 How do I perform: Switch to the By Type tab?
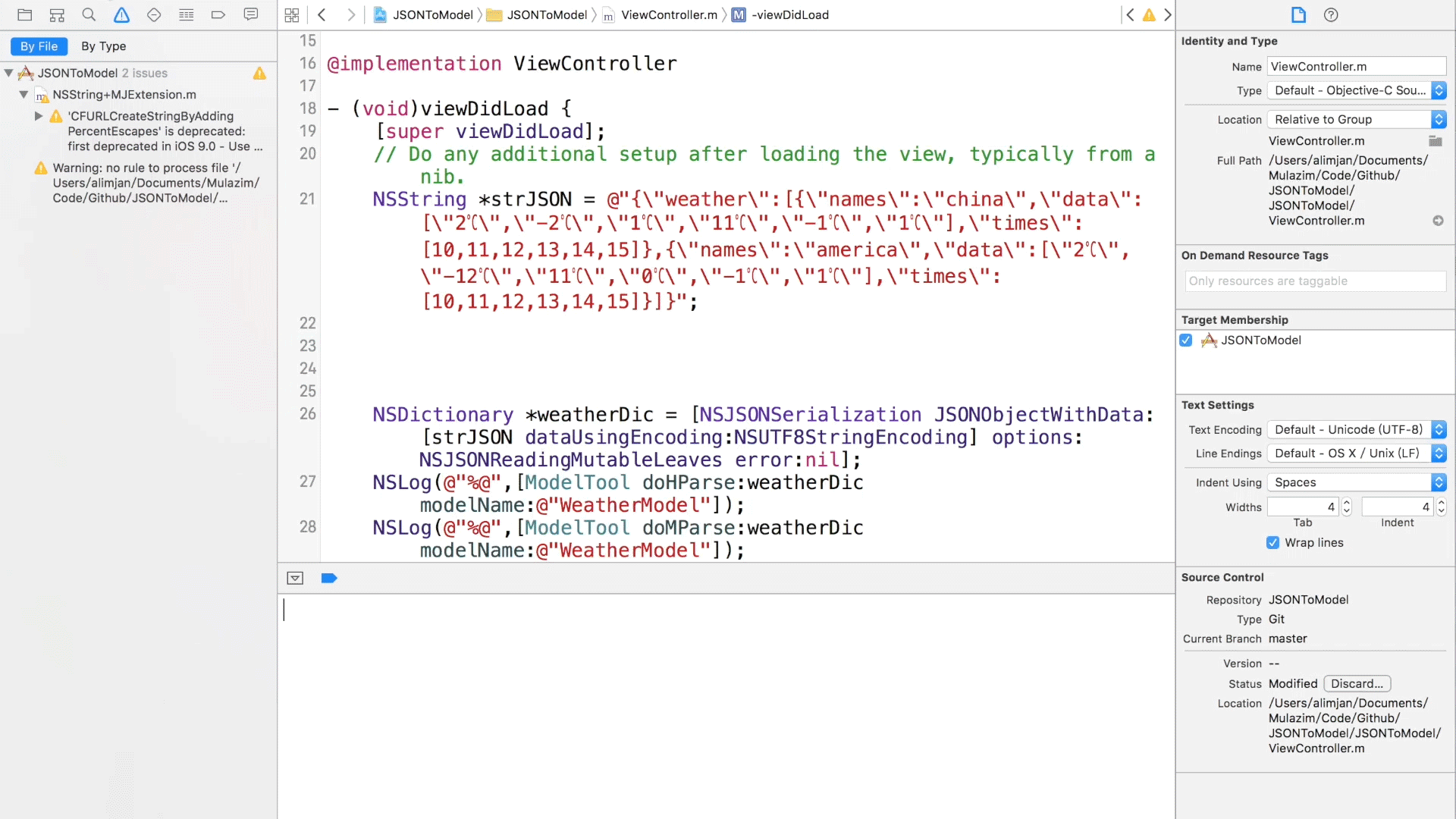click(104, 46)
